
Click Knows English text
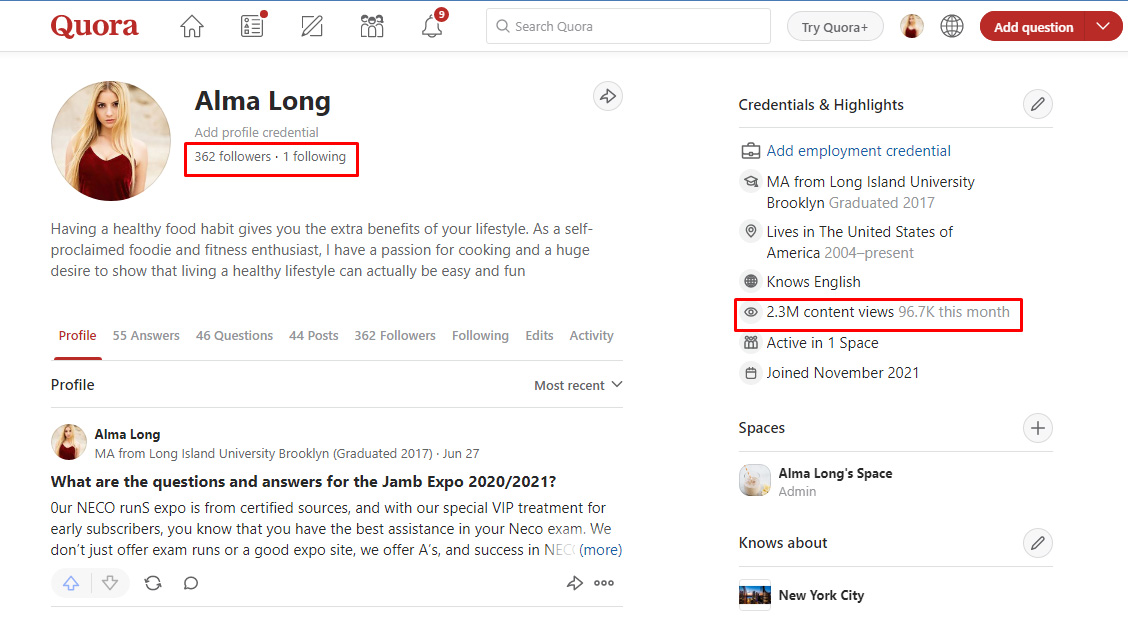pos(814,282)
